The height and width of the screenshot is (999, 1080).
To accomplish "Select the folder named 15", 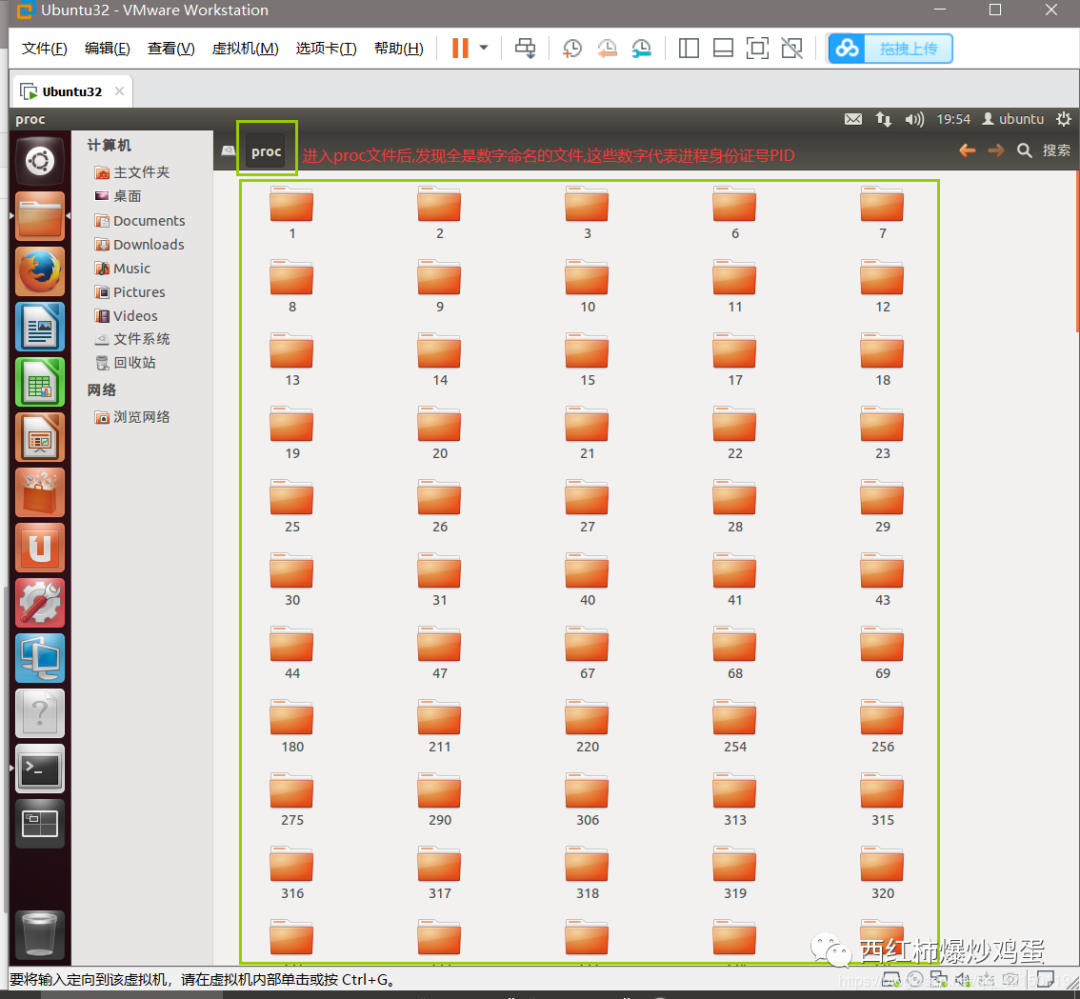I will tap(588, 359).
